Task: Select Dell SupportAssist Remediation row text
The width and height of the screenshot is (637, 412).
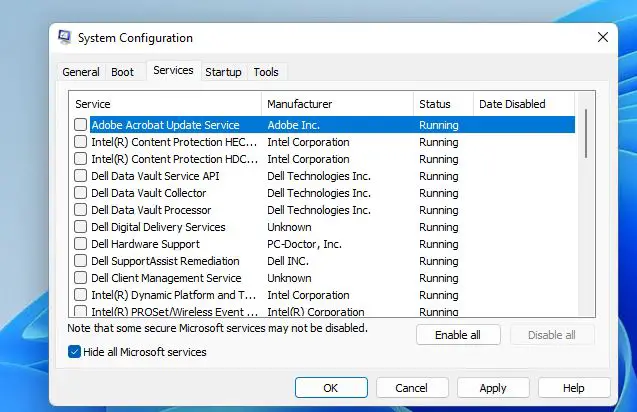Action: 165,261
